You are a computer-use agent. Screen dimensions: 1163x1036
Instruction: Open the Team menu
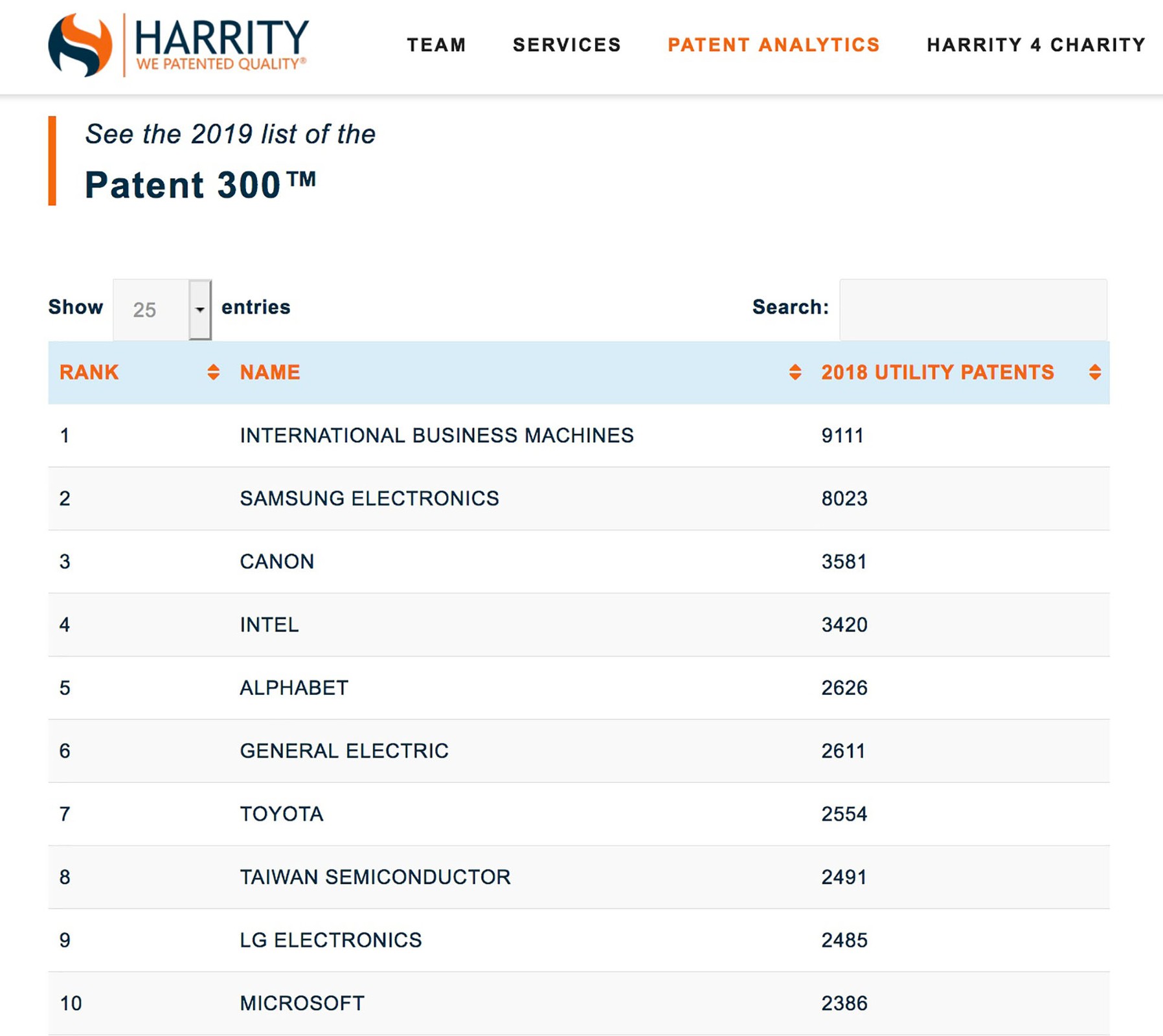point(436,45)
